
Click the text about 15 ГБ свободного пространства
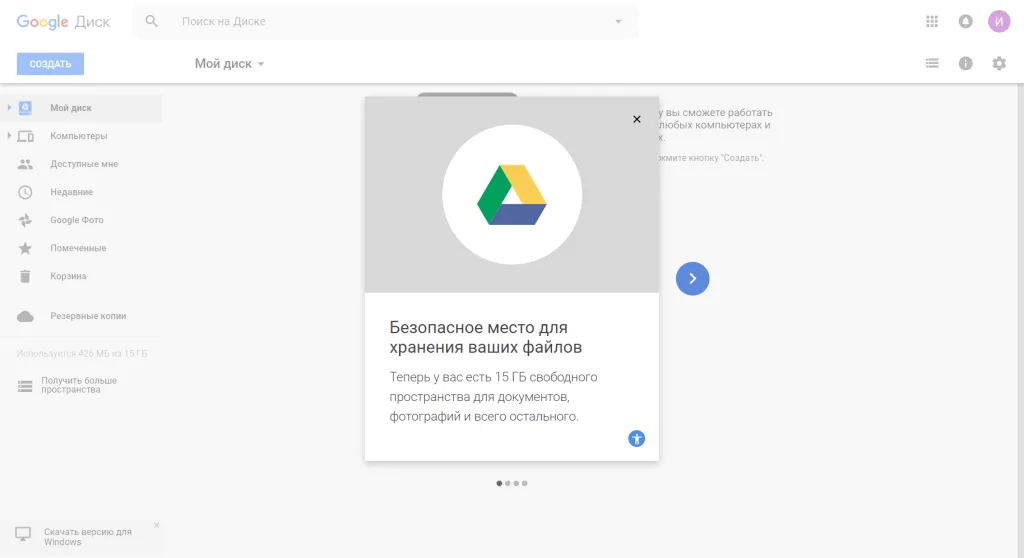tap(493, 397)
